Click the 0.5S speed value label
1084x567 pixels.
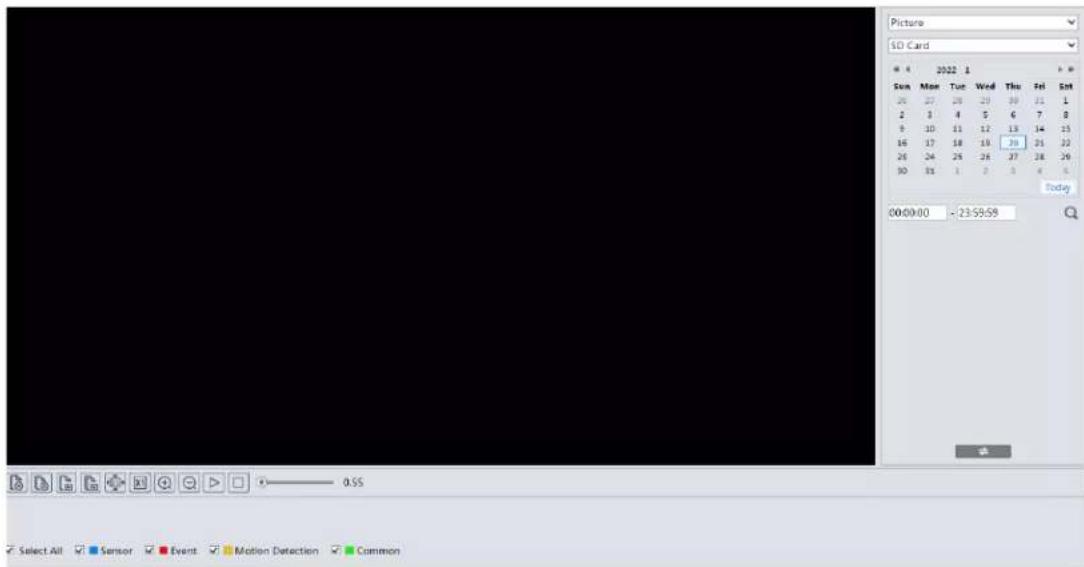click(x=353, y=483)
